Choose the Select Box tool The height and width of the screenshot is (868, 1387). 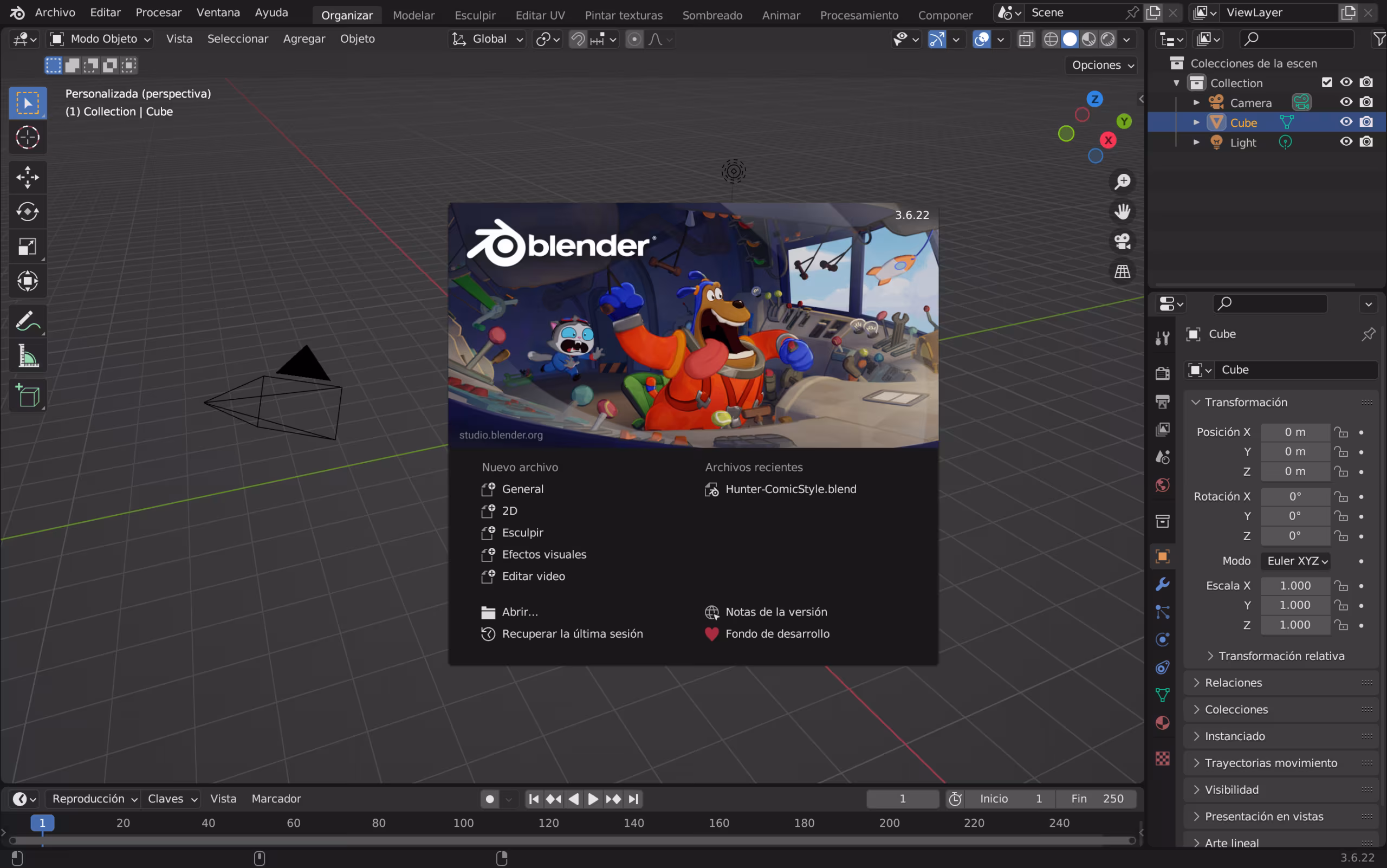pyautogui.click(x=28, y=103)
